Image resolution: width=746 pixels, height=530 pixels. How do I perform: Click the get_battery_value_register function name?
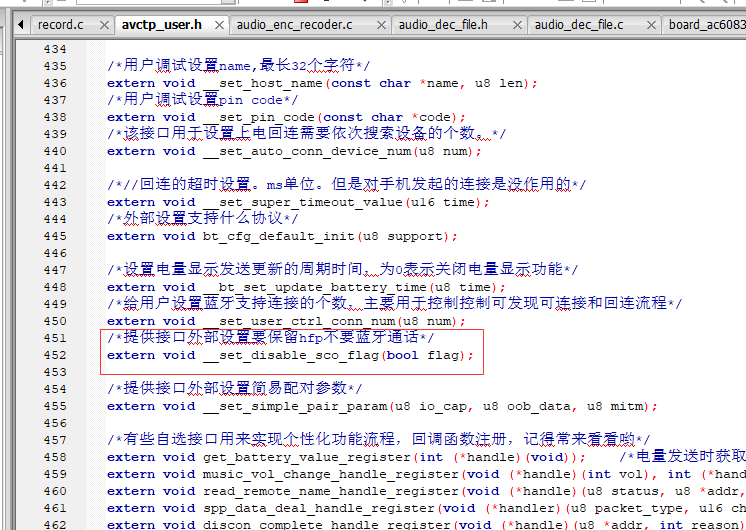click(x=307, y=457)
